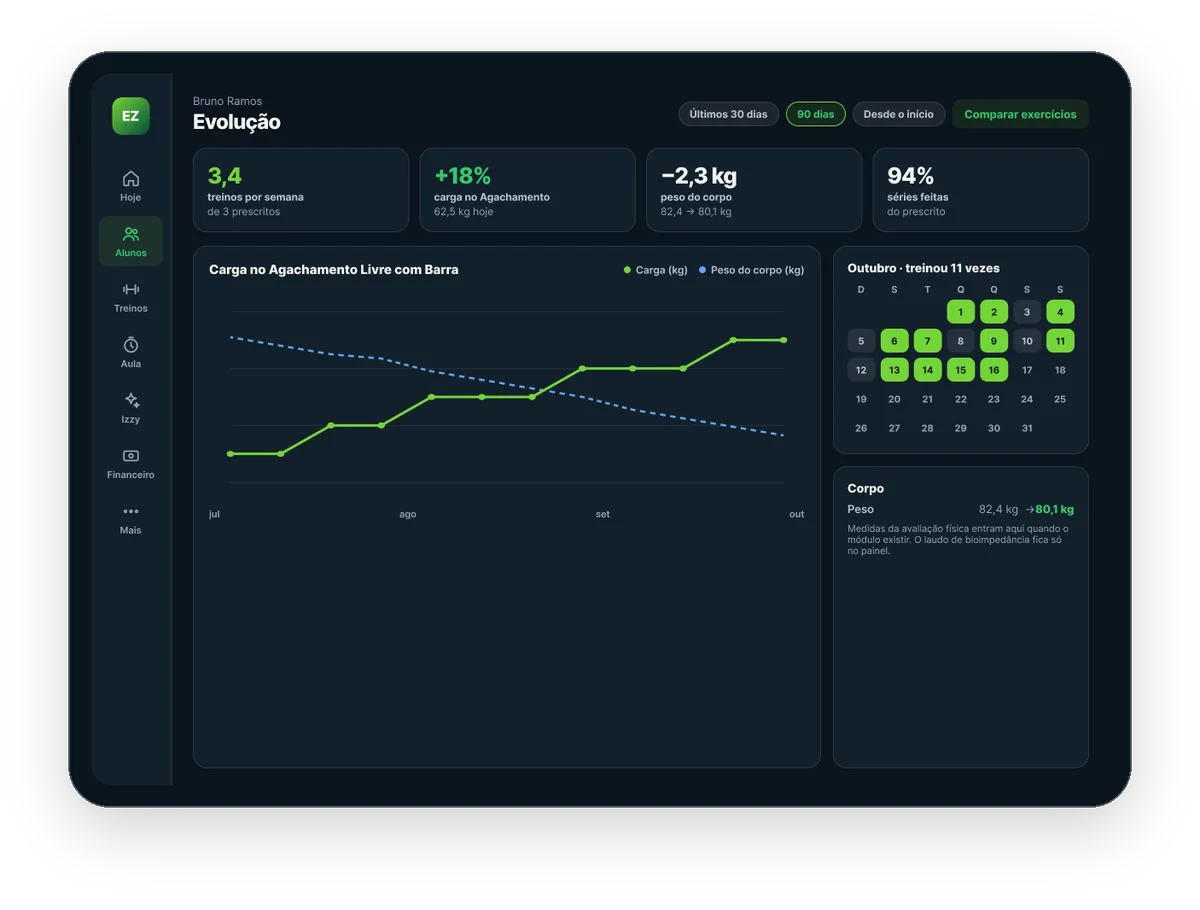1200x910 pixels.
Task: Click the 'ago' axis label
Action: click(408, 514)
